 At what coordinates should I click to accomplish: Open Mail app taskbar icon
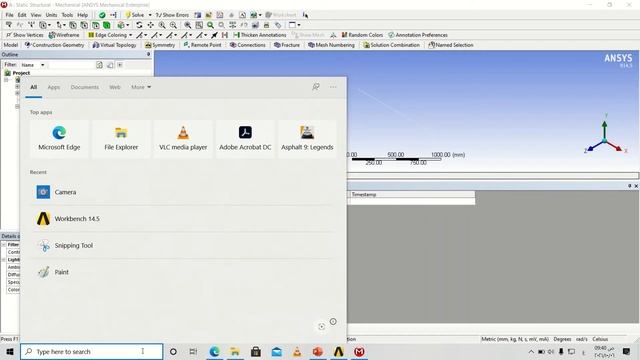click(277, 351)
